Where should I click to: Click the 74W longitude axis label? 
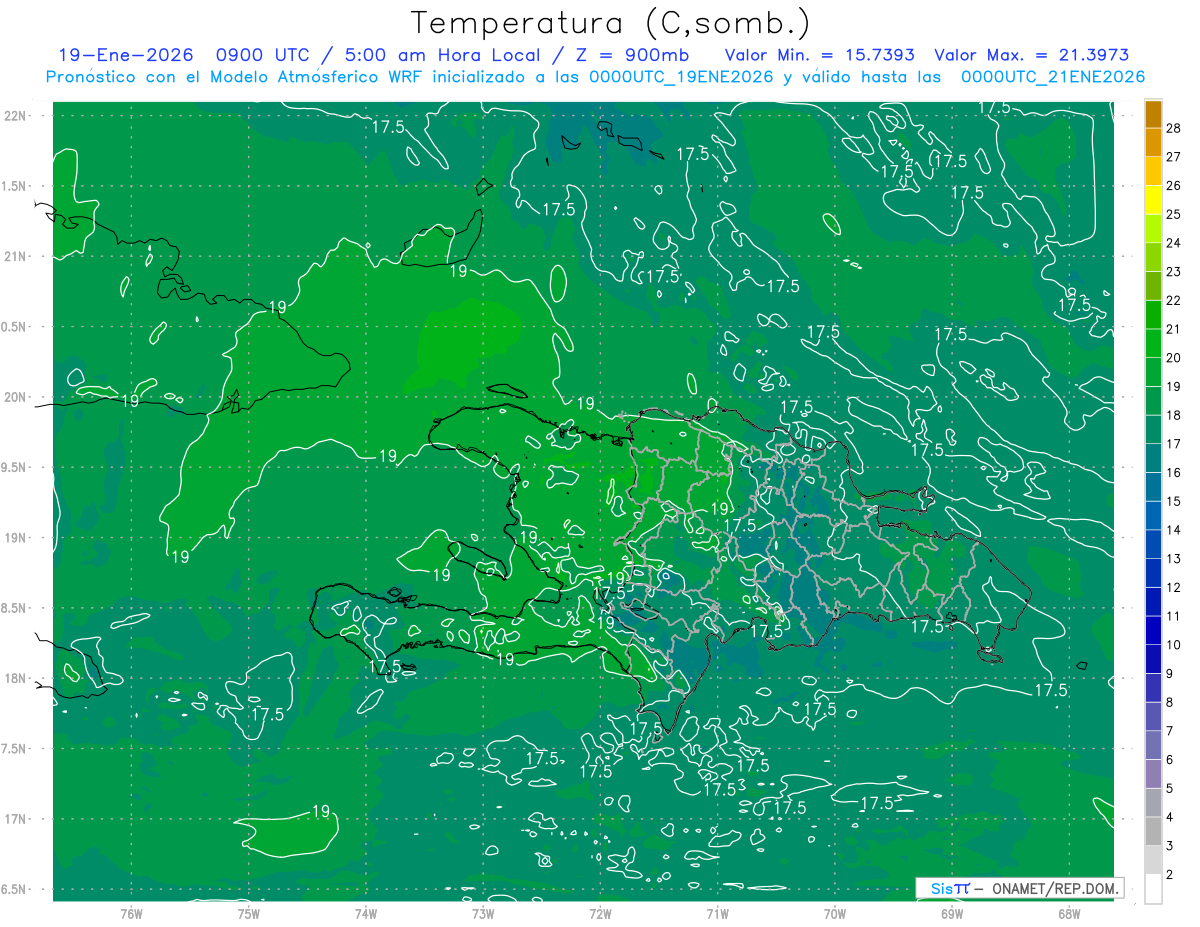(x=365, y=913)
